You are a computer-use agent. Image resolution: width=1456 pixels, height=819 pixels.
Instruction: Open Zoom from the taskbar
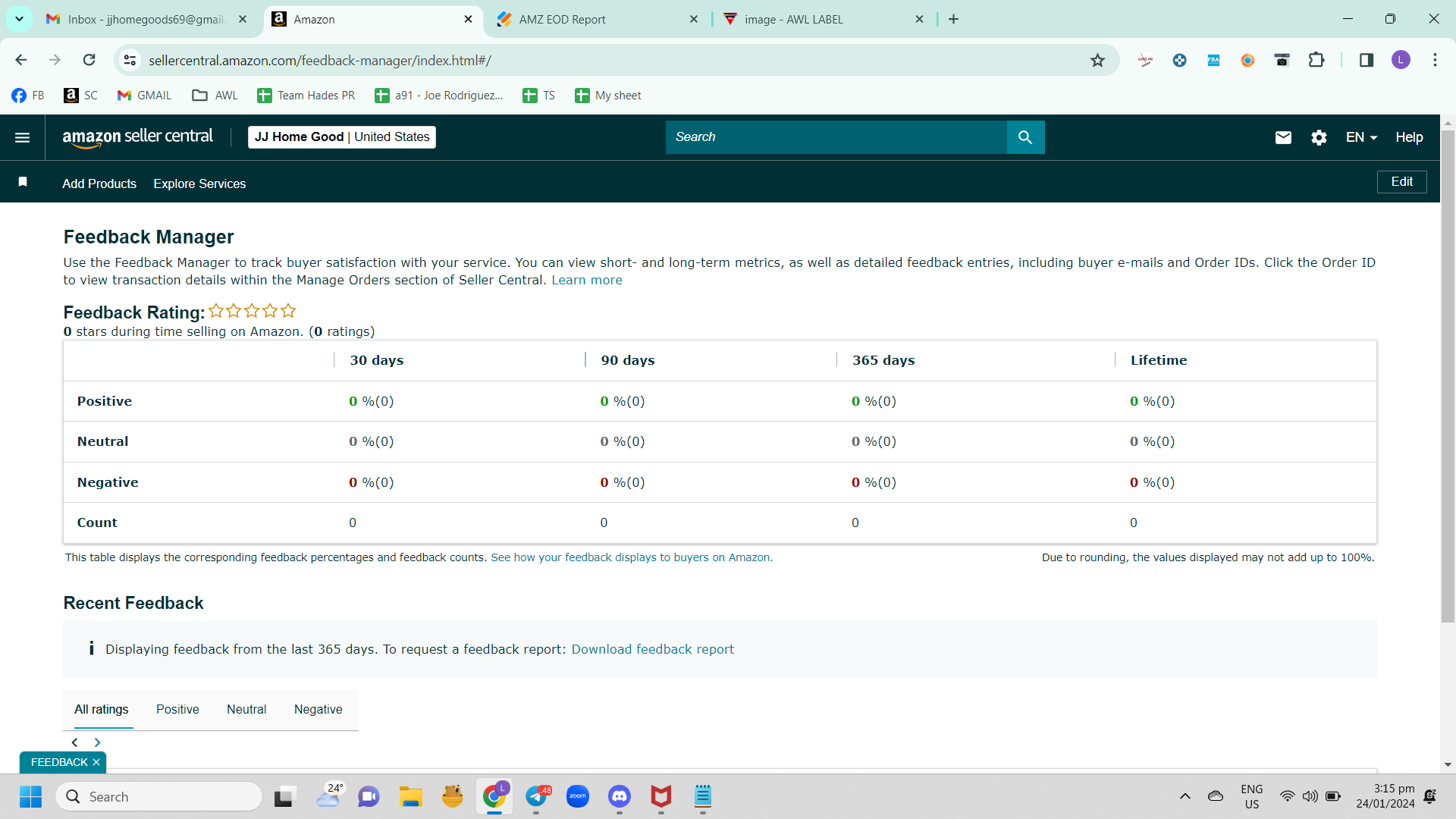(x=578, y=796)
